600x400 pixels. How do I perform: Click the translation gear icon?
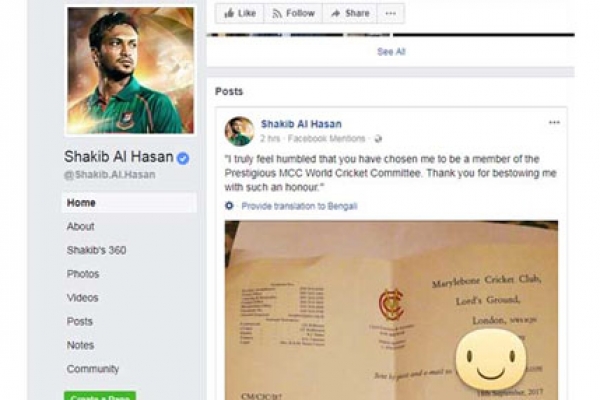coord(229,206)
